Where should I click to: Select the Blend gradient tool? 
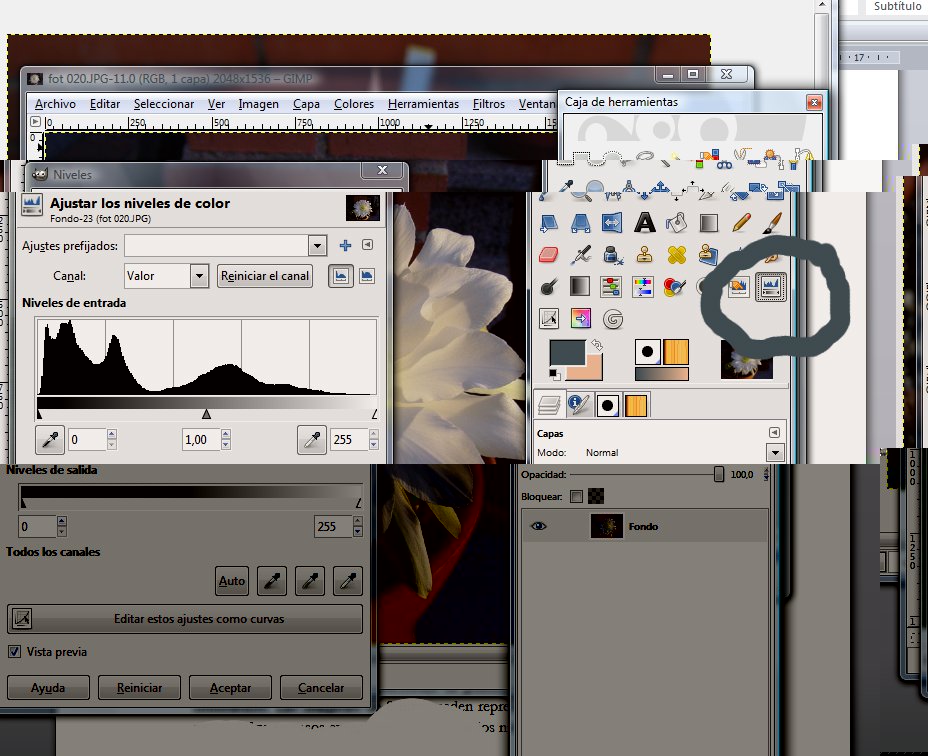[708, 223]
